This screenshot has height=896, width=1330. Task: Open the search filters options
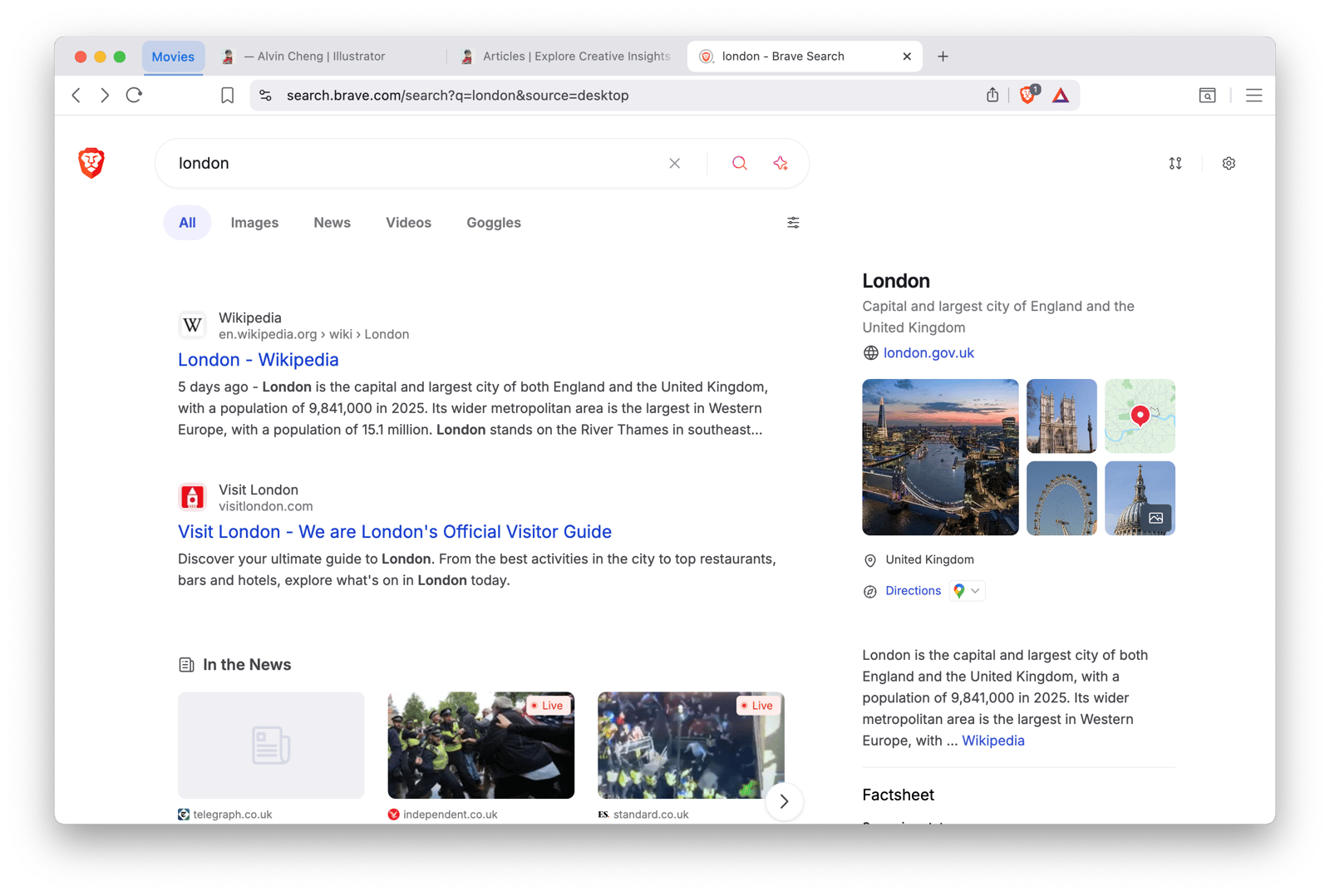793,223
